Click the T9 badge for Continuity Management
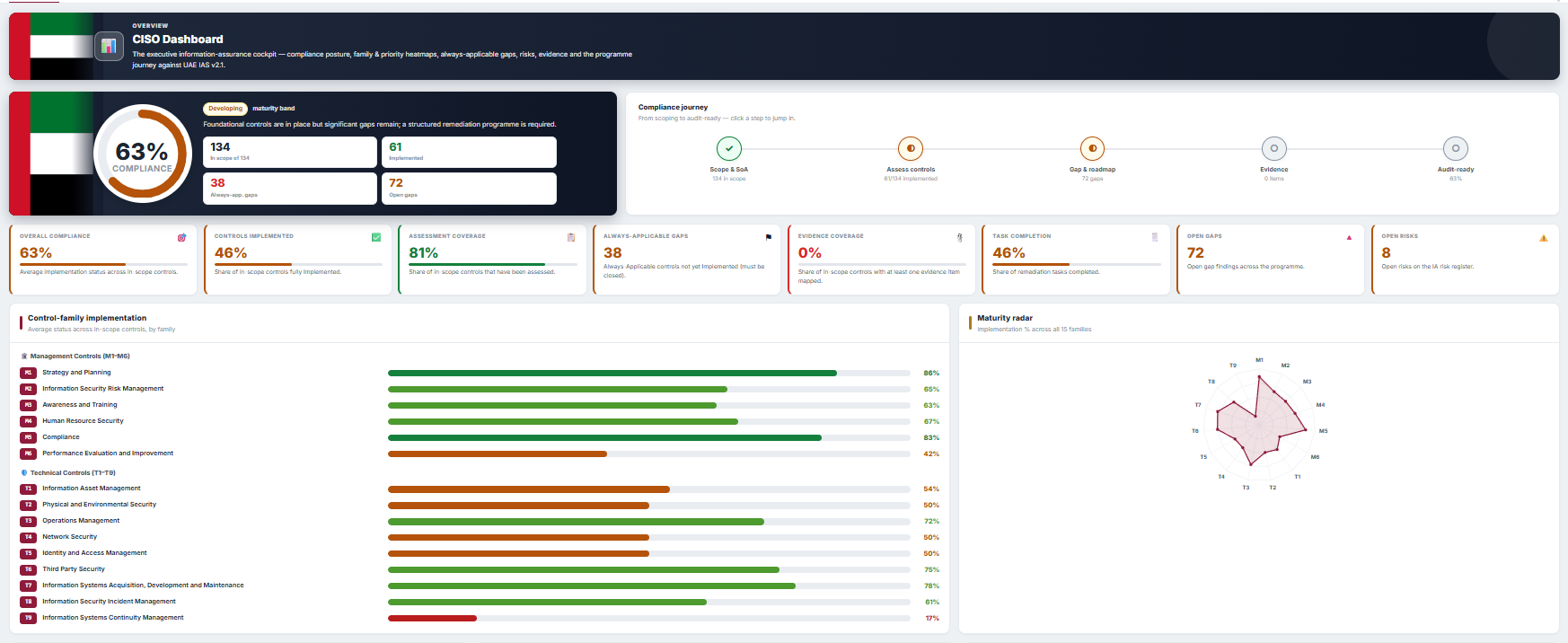The image size is (1568, 643). (x=28, y=618)
